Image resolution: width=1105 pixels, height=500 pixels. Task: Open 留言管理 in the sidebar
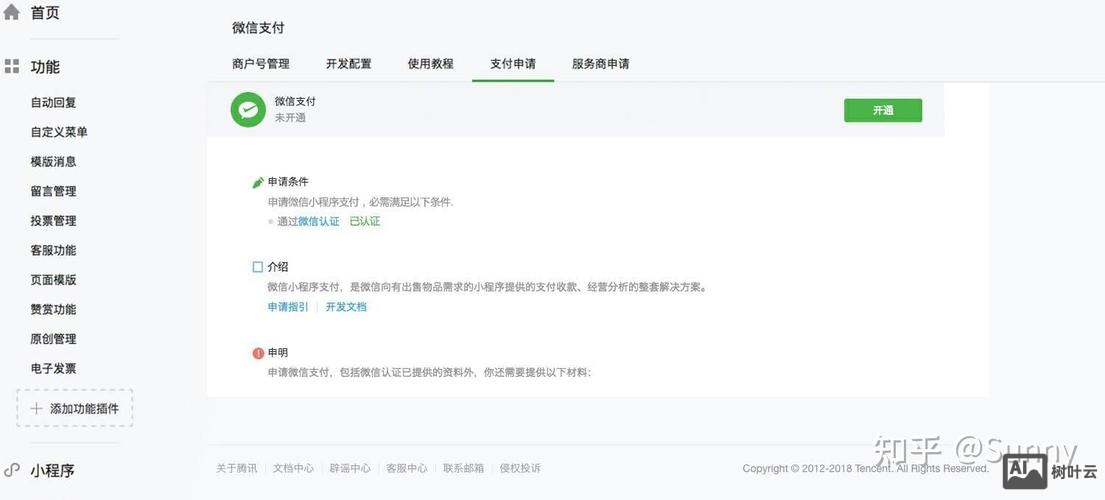pyautogui.click(x=54, y=192)
